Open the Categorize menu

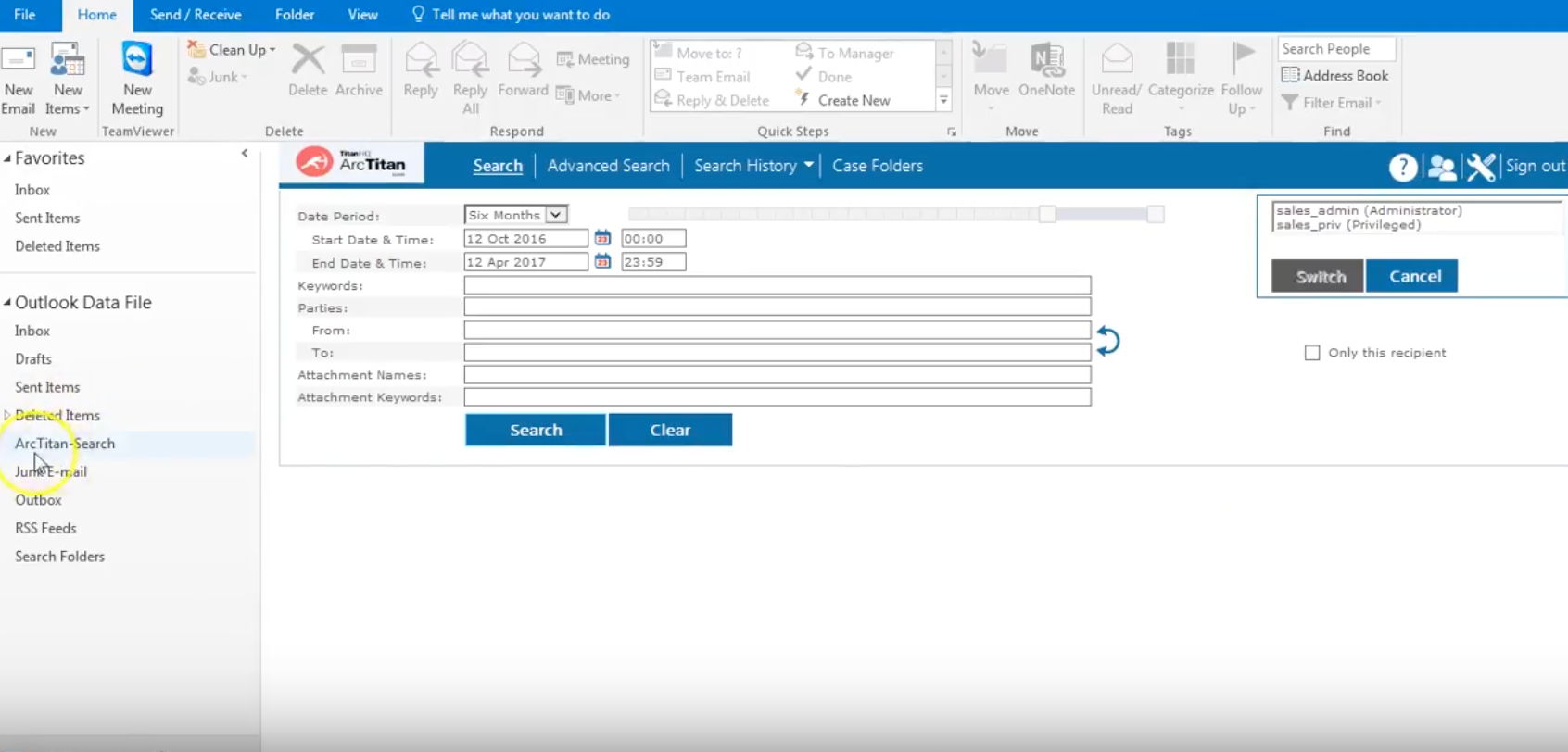tap(1181, 78)
